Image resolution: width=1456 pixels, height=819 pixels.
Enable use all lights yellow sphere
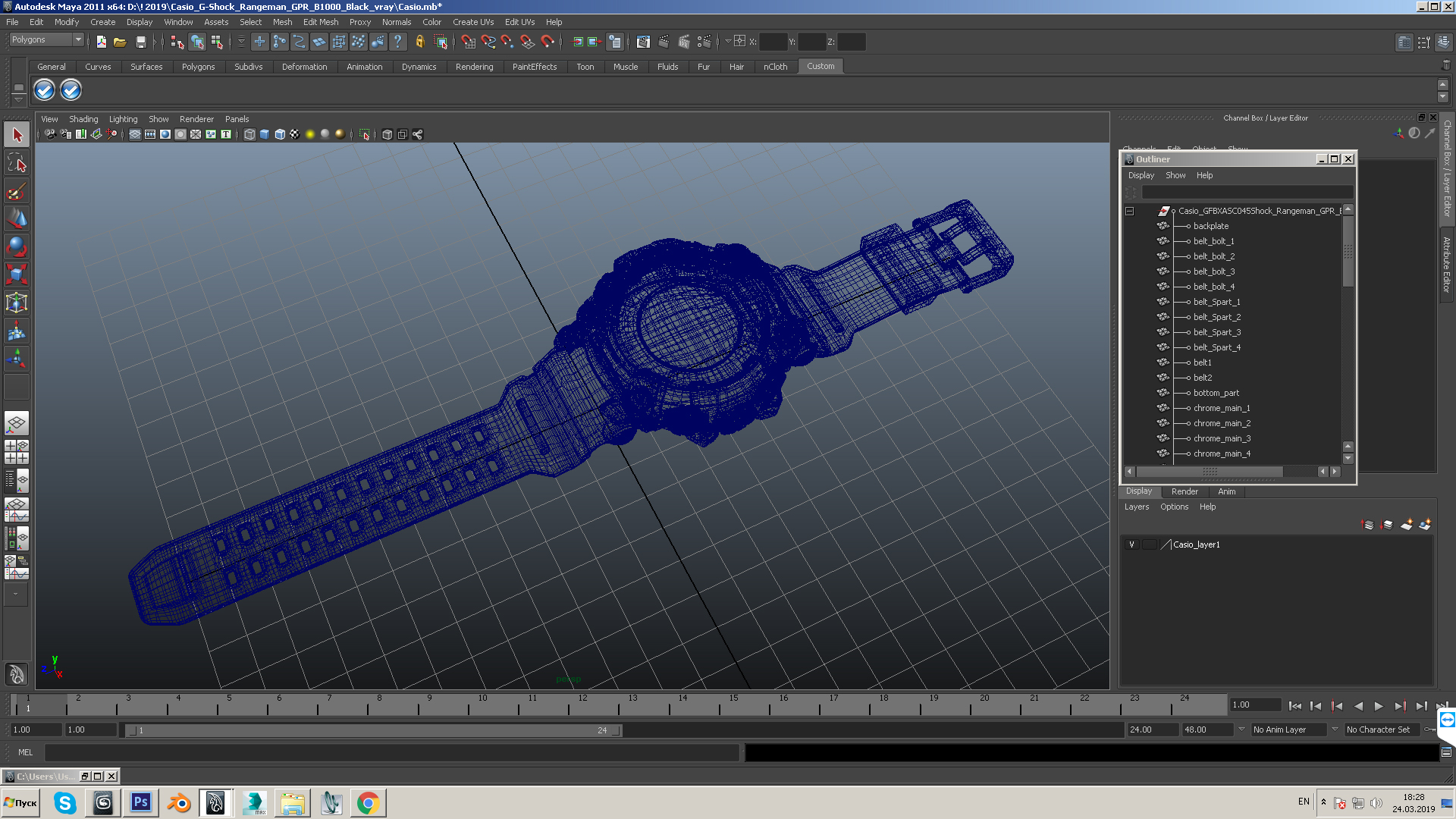pos(310,134)
